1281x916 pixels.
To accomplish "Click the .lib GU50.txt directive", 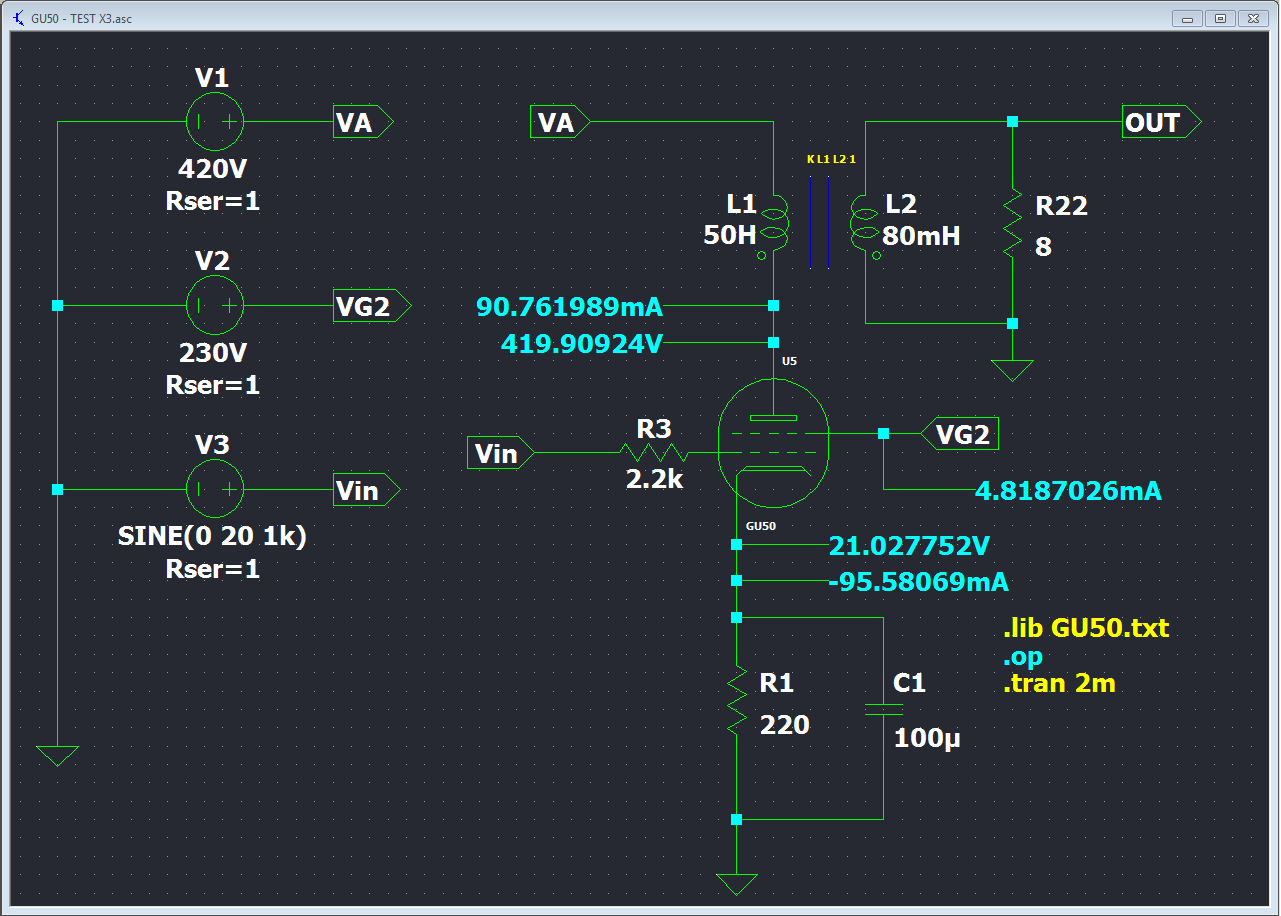I will (x=1085, y=629).
